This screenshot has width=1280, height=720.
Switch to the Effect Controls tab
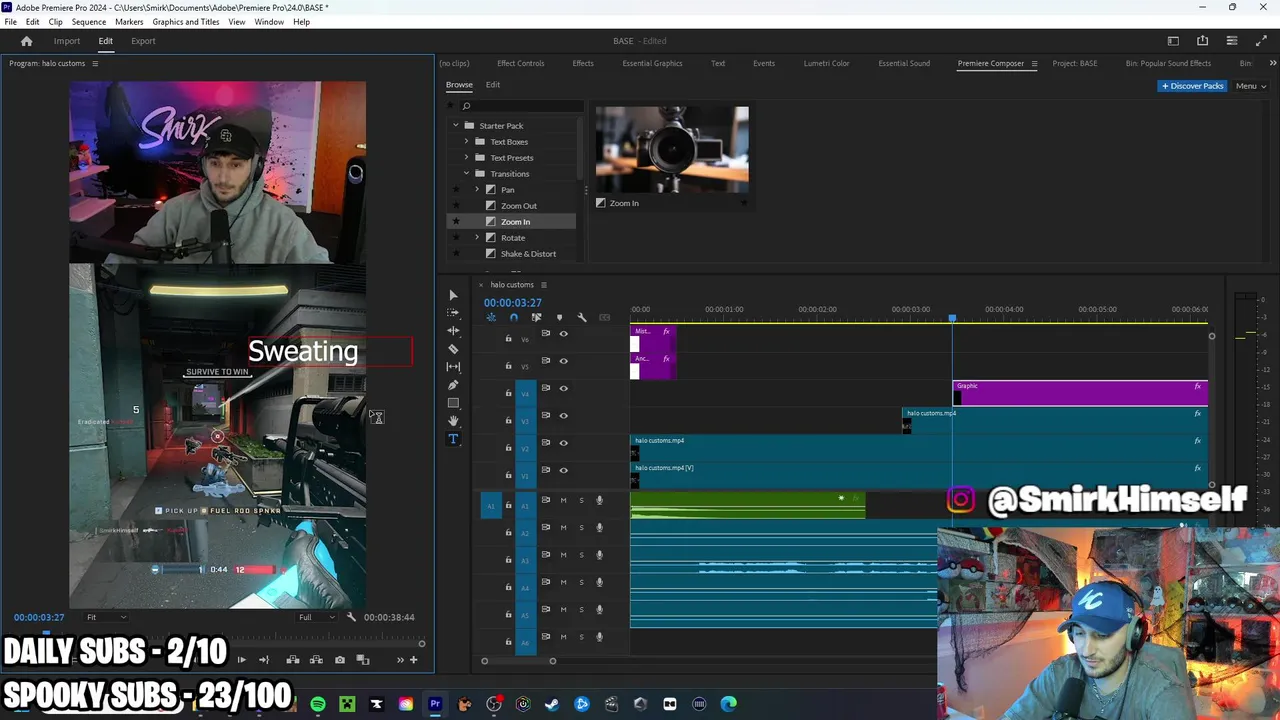pyautogui.click(x=521, y=63)
